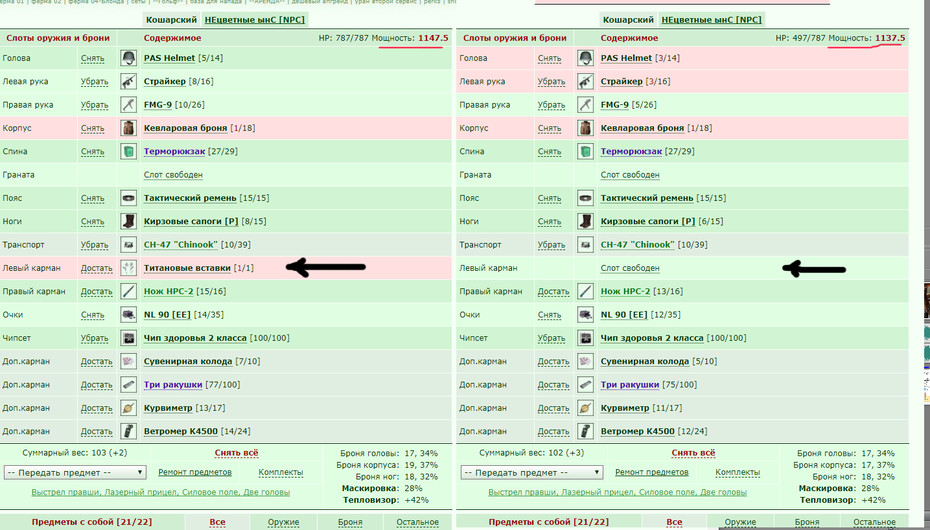Select Все tab in right panel

click(674, 522)
